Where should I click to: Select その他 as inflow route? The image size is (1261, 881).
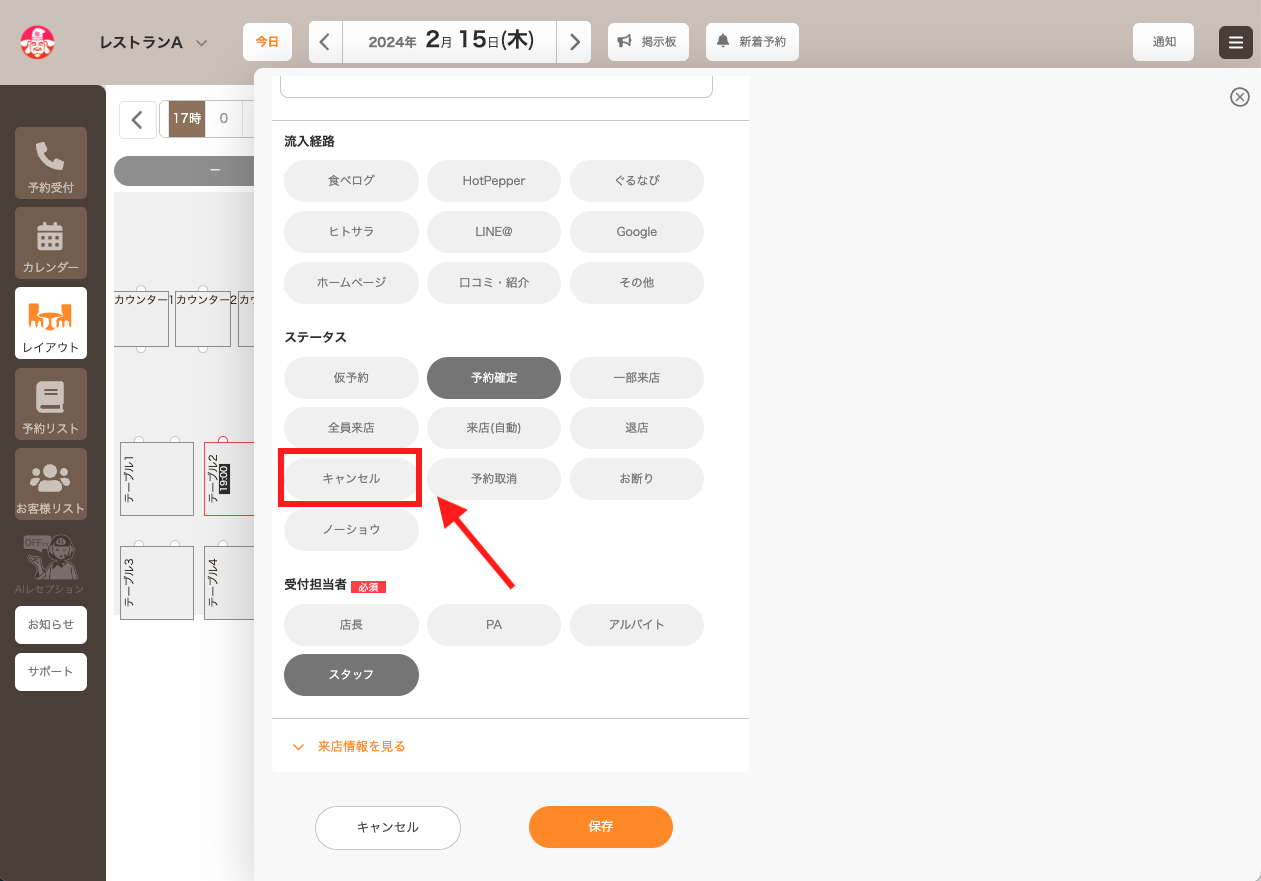pos(637,282)
